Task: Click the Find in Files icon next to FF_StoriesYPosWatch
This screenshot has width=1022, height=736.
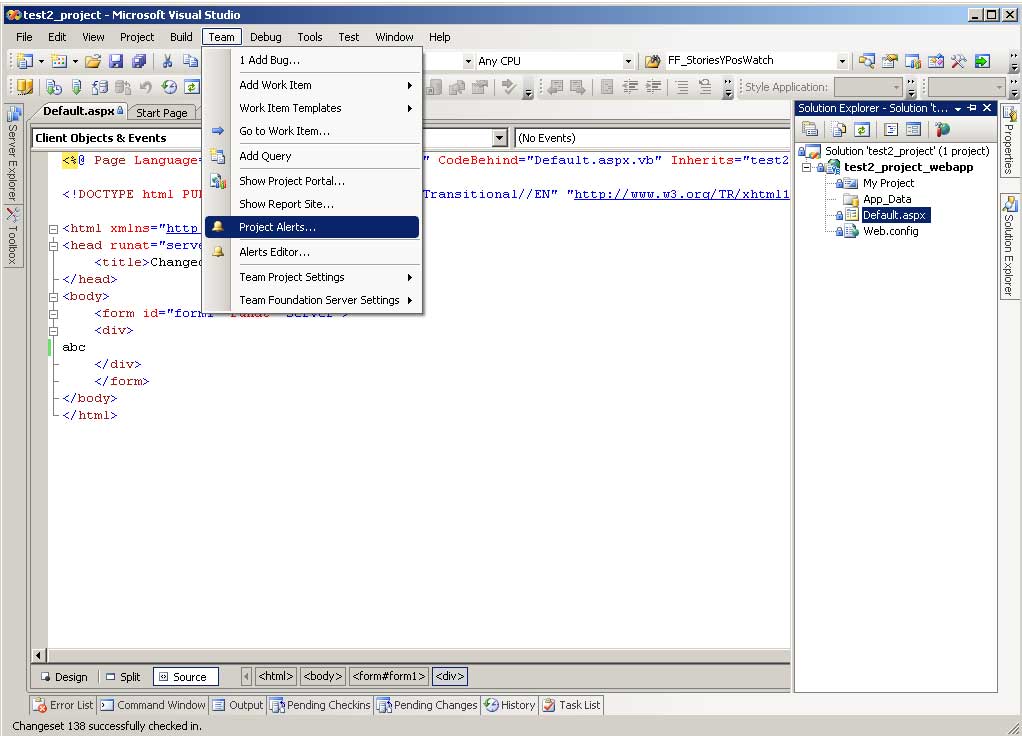Action: tap(652, 61)
